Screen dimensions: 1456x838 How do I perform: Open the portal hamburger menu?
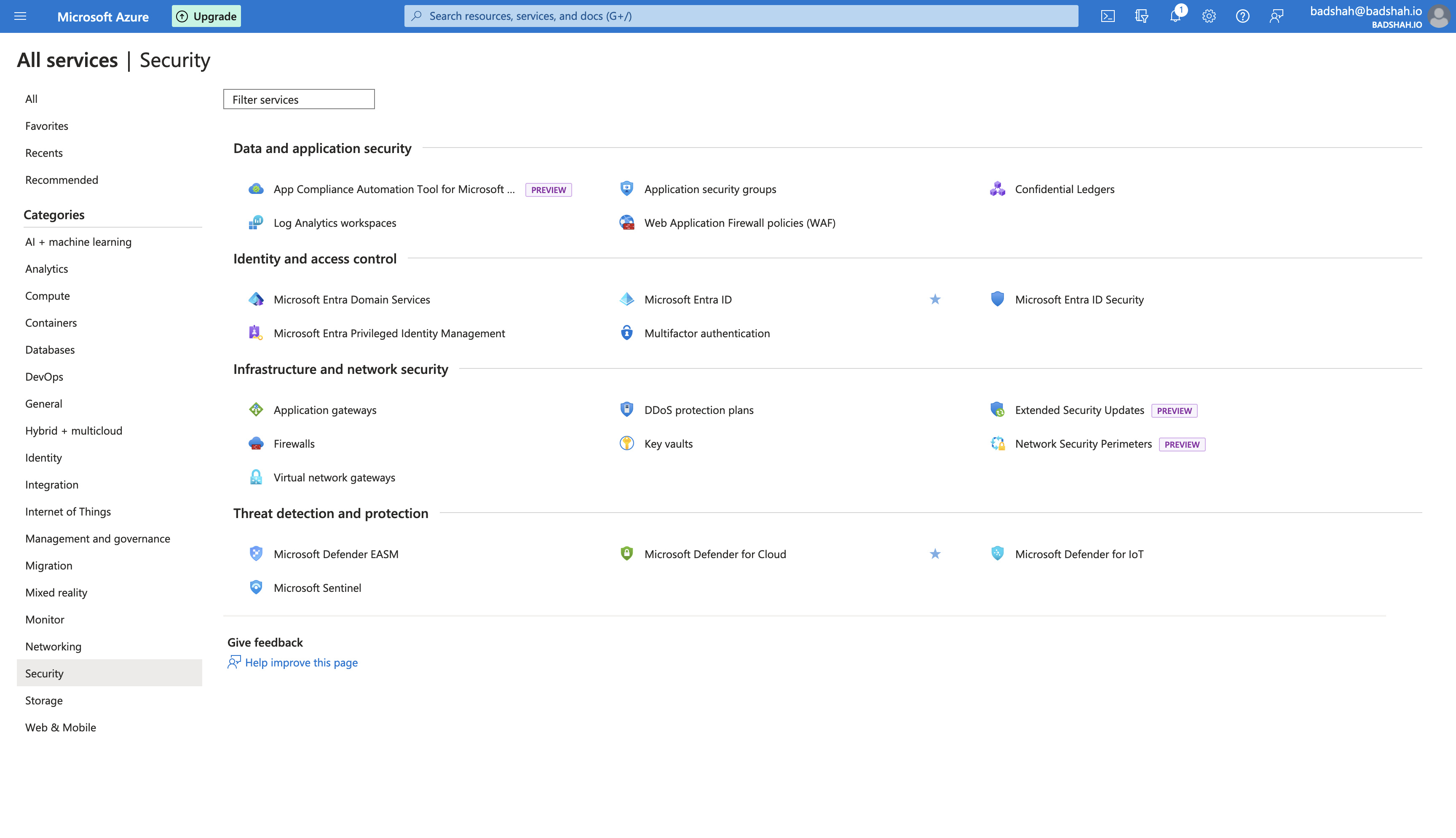point(20,16)
